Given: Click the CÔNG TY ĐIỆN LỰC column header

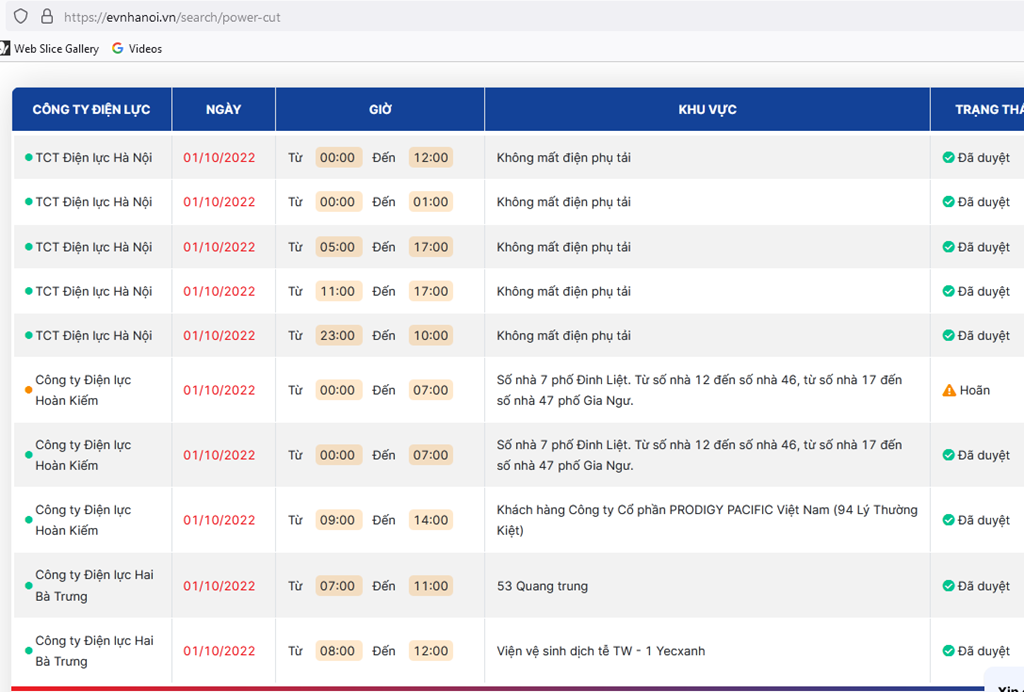Looking at the screenshot, I should coord(91,110).
